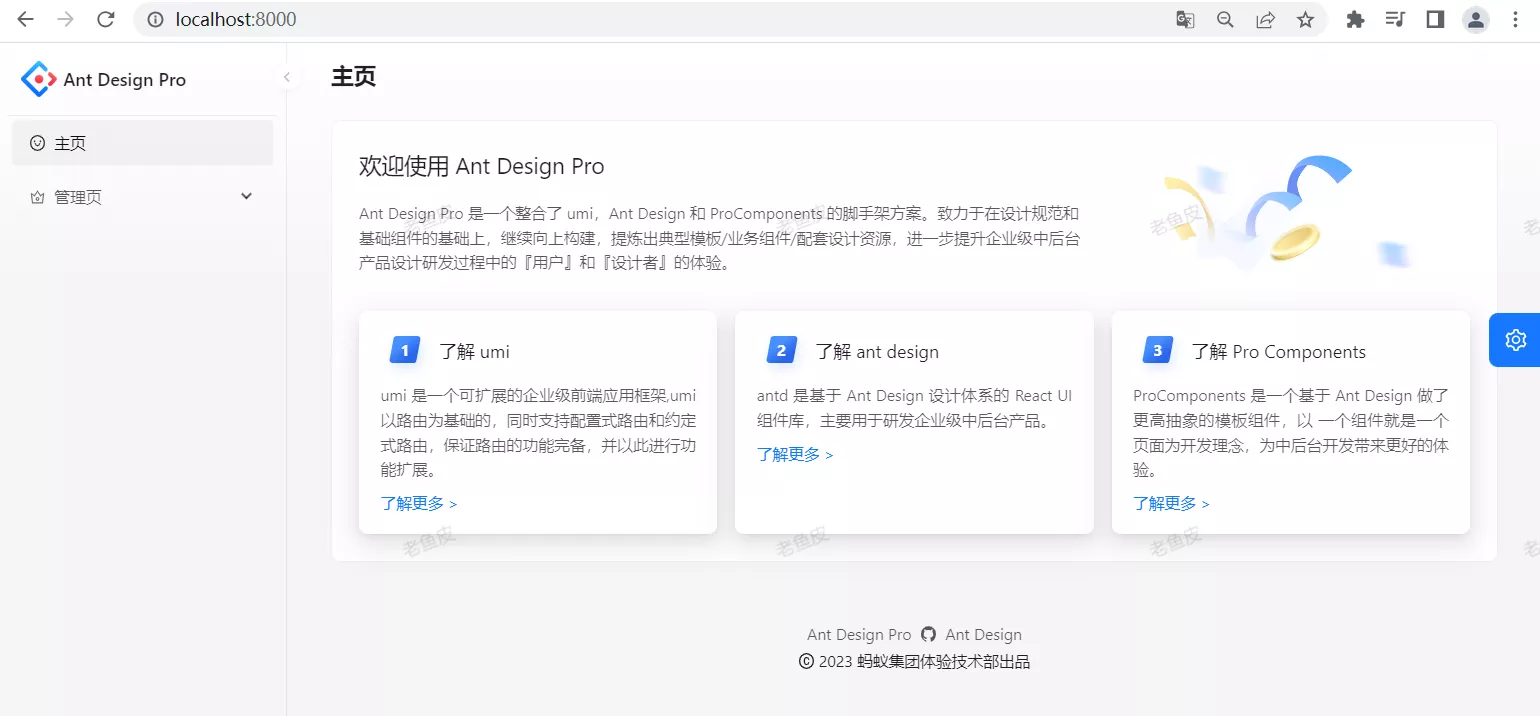Open 了解更多 link in ant design card
Screen dimensions: 1540x716
click(x=795, y=454)
